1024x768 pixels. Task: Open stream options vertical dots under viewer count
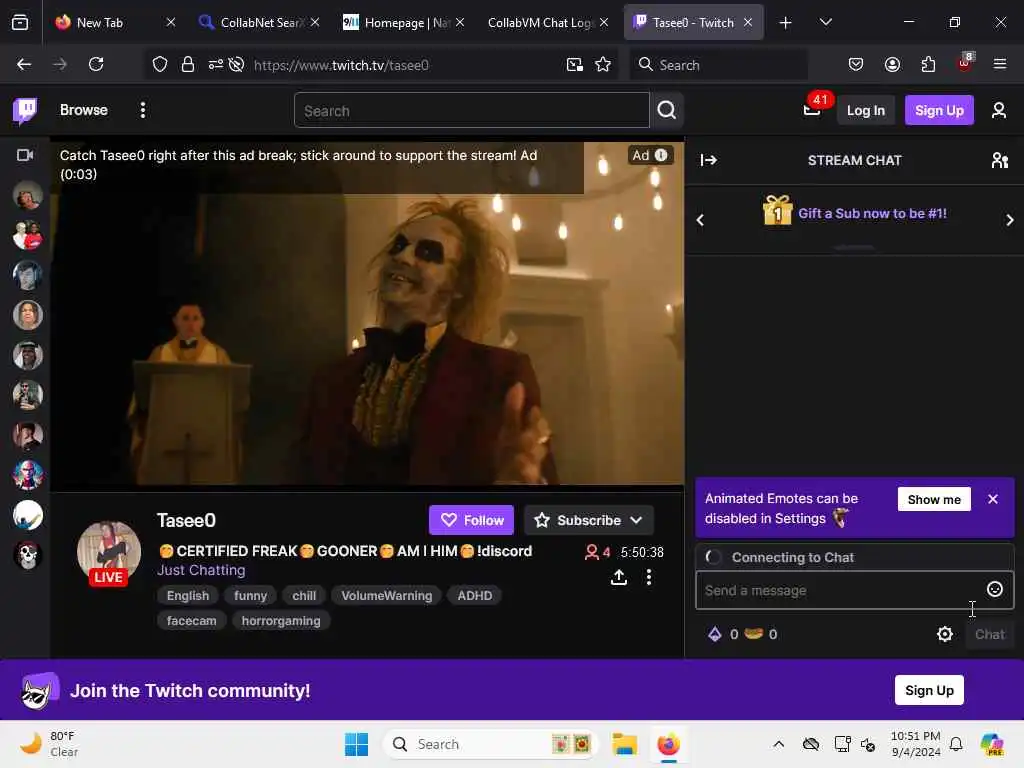pos(648,577)
